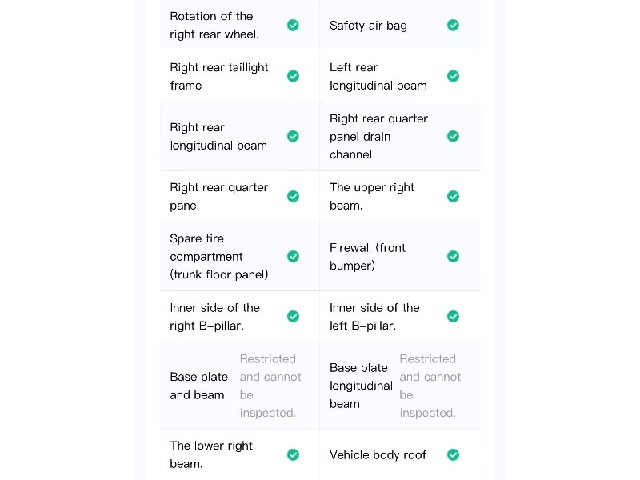The image size is (640, 480).
Task: Click check mark next to Right rear longitudinal beam
Action: pyautogui.click(x=293, y=136)
